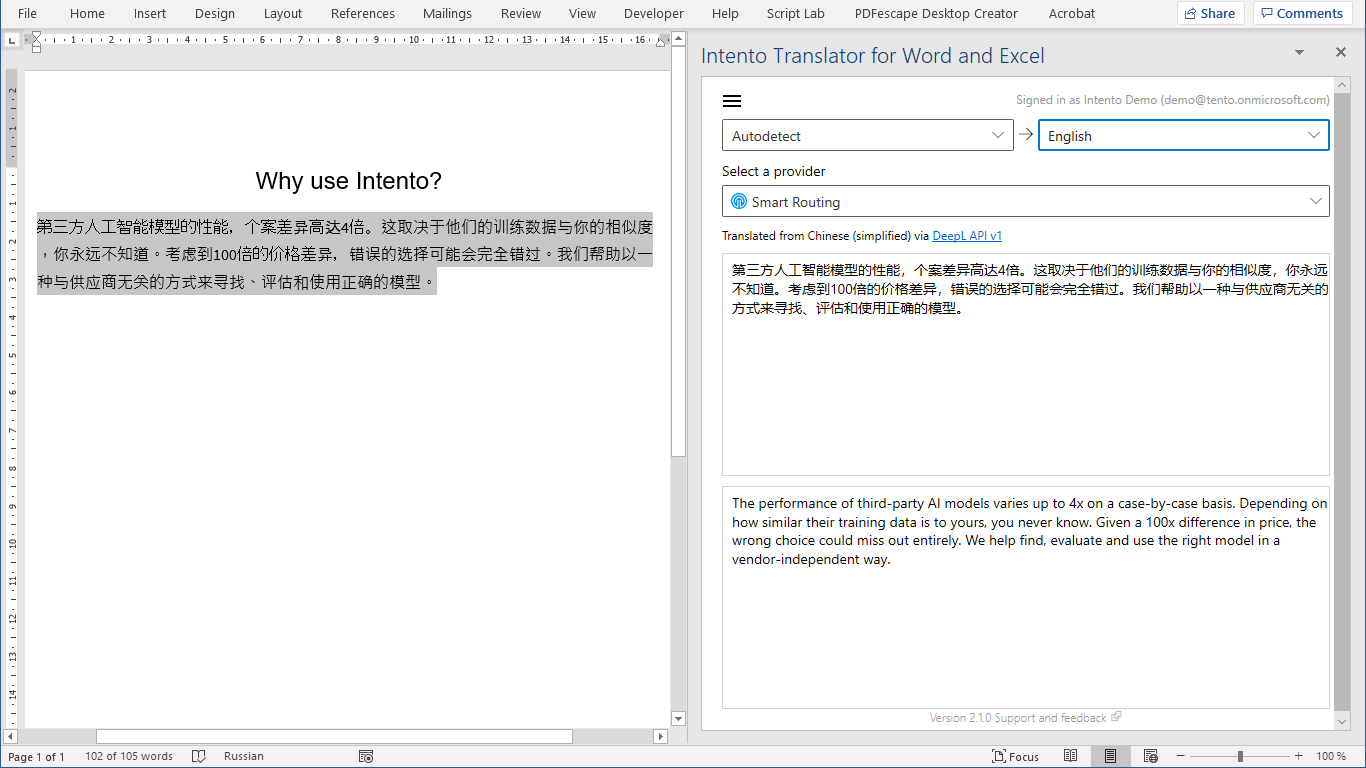The height and width of the screenshot is (768, 1366).
Task: Click the Page 1 of 1 indicator
Action: click(x=36, y=756)
